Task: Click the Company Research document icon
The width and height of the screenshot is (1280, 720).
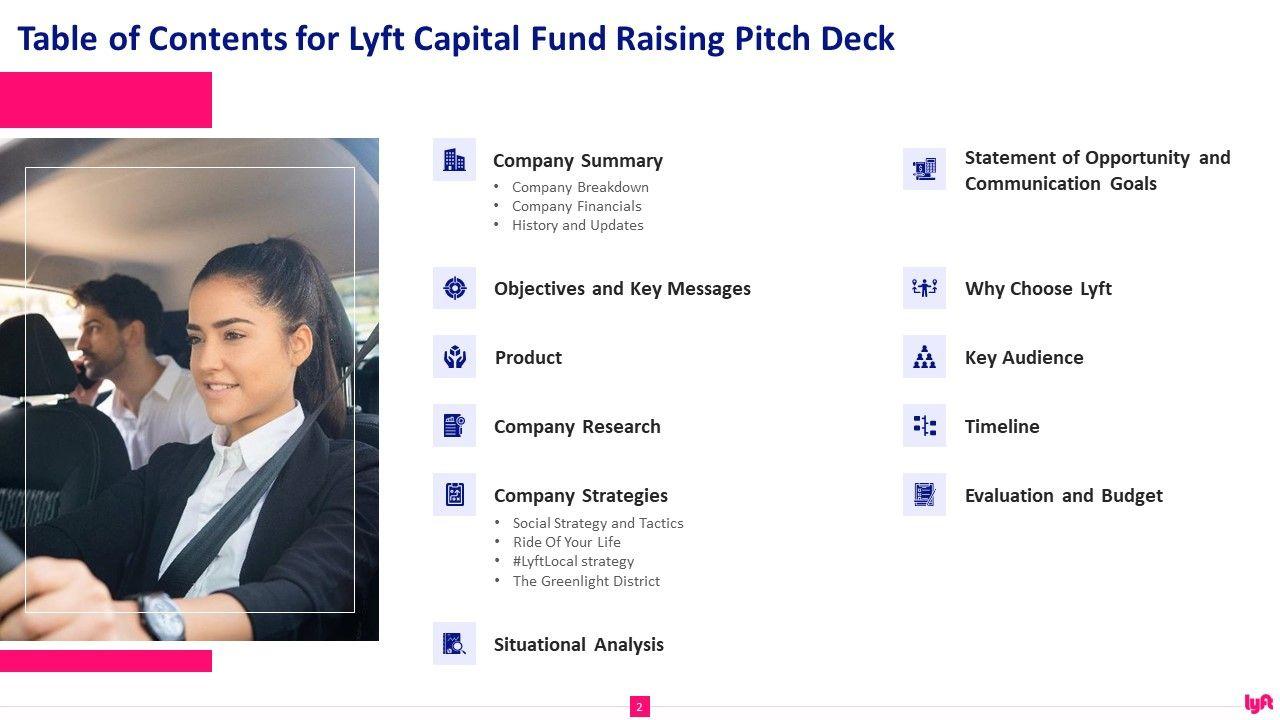Action: pyautogui.click(x=454, y=426)
